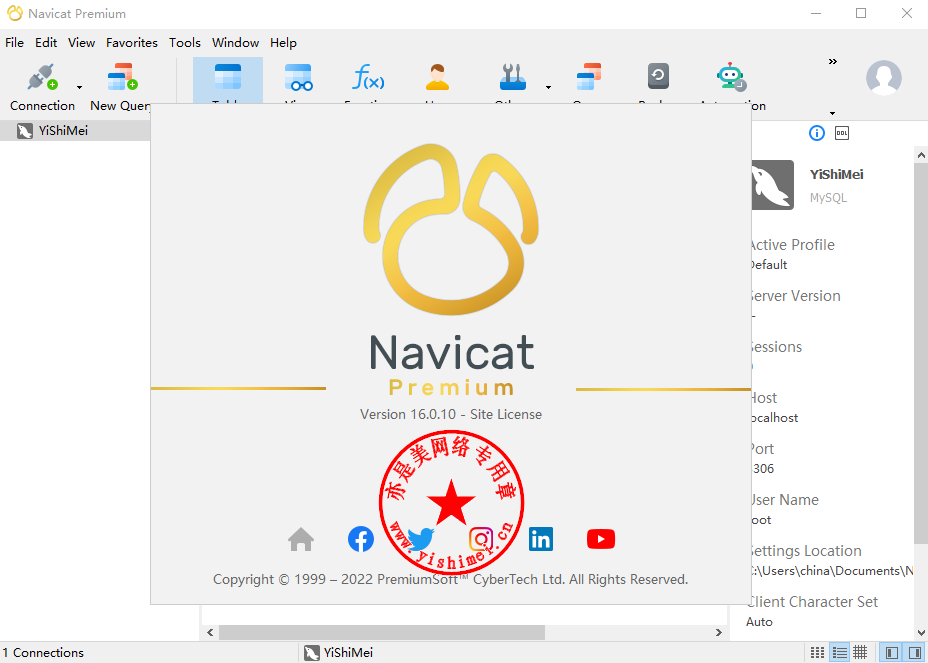Click the 1 Connections status text
The image size is (928, 663).
click(43, 652)
